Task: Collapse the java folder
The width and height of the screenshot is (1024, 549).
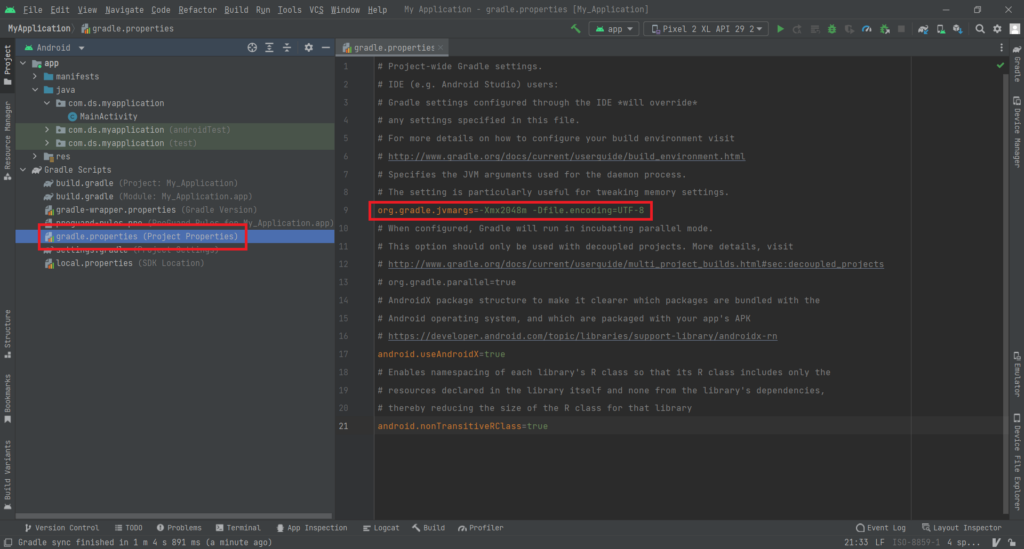Action: (35, 90)
